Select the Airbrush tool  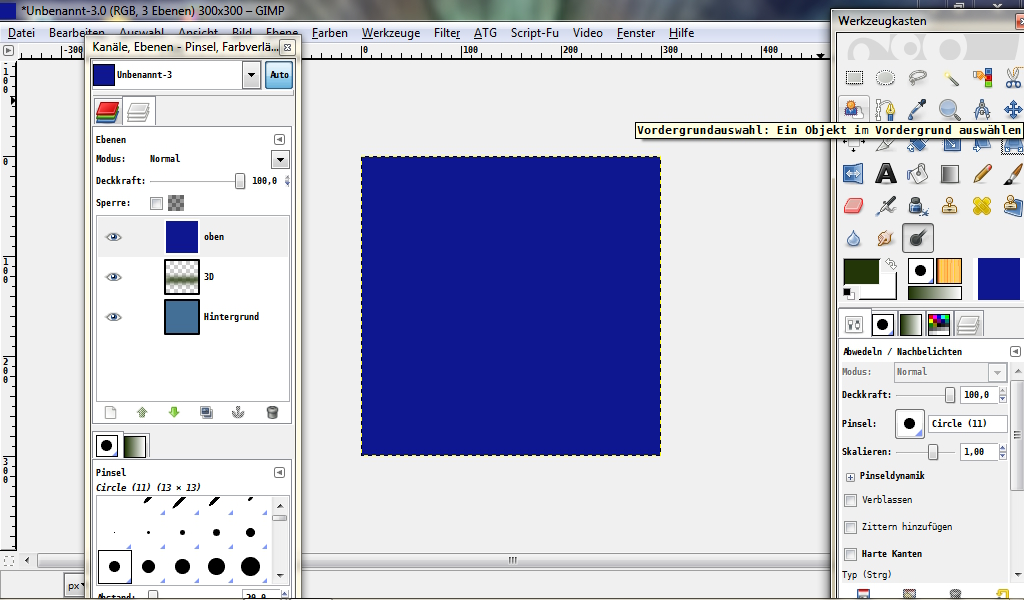click(886, 206)
